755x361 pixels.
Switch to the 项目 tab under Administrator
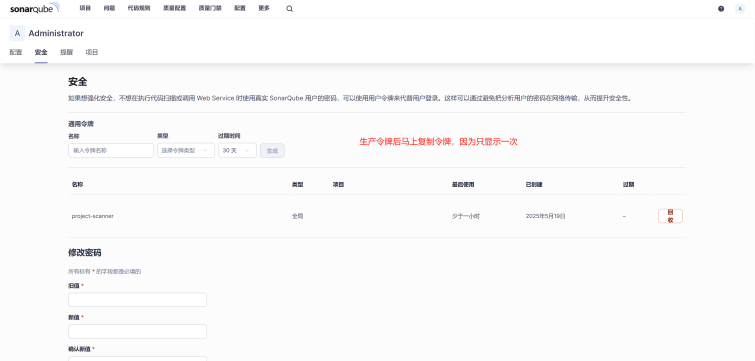click(x=92, y=52)
